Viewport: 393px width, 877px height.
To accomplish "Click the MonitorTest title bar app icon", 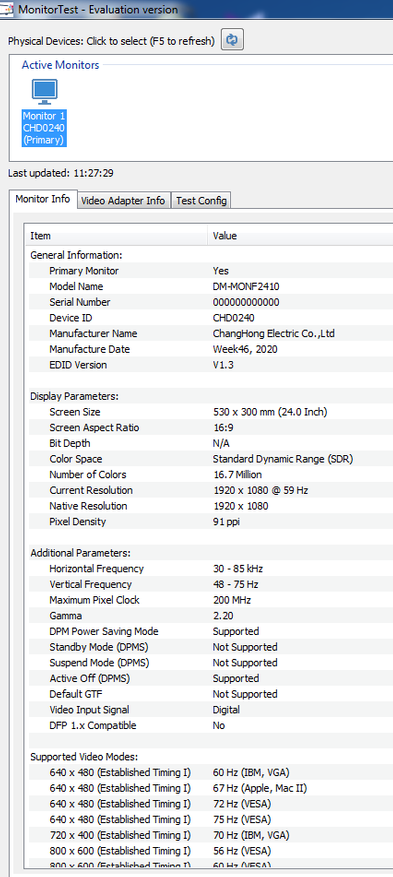I will 6,9.
